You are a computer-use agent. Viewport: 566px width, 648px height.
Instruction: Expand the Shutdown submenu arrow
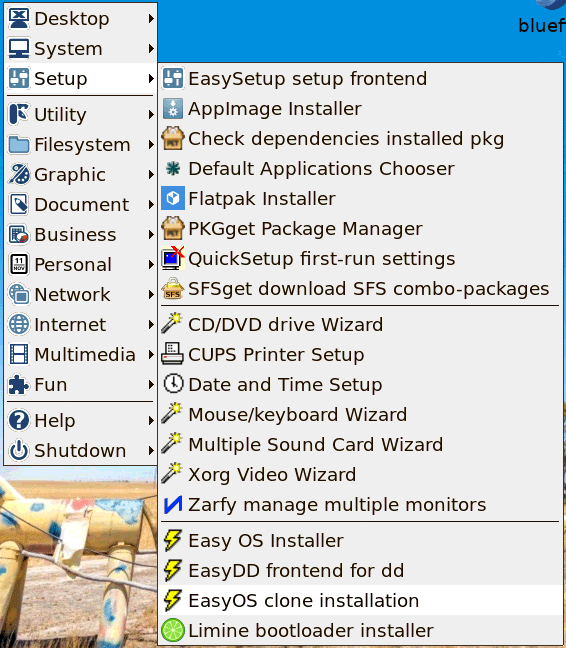(151, 450)
